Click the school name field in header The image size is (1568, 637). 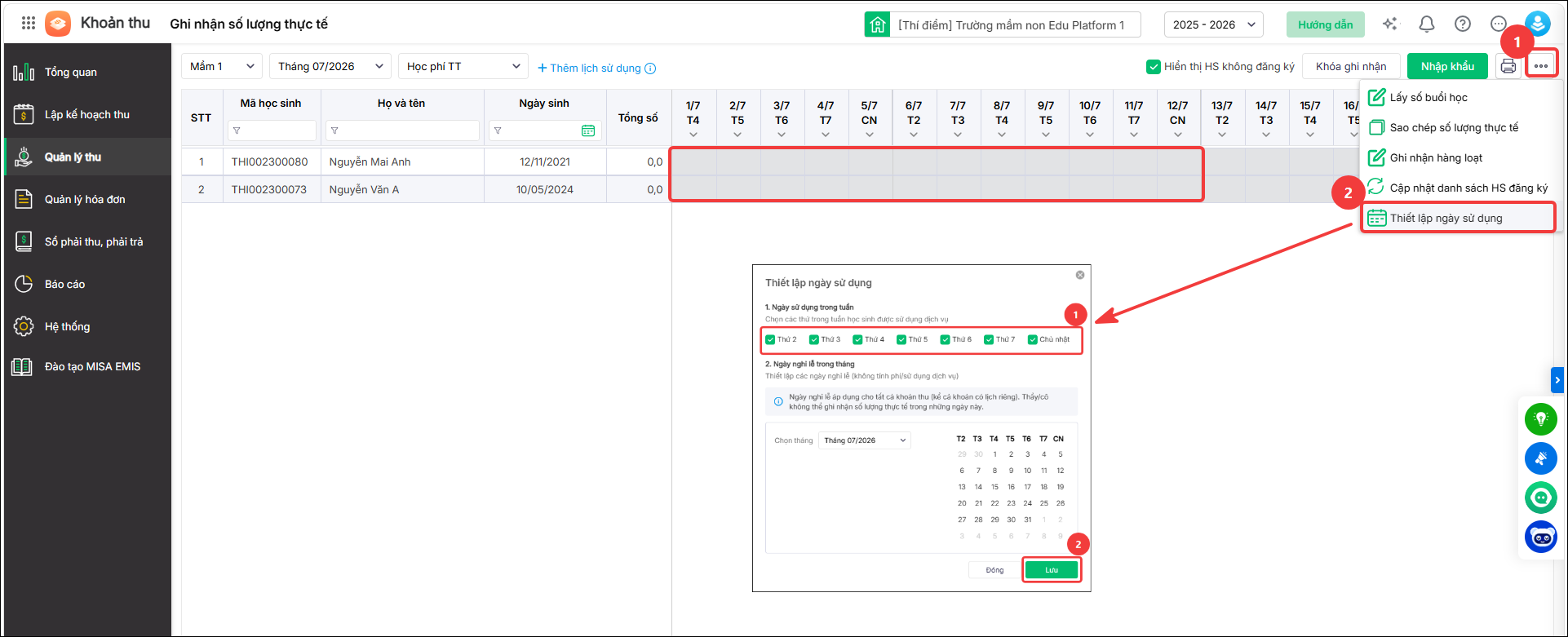point(1016,24)
